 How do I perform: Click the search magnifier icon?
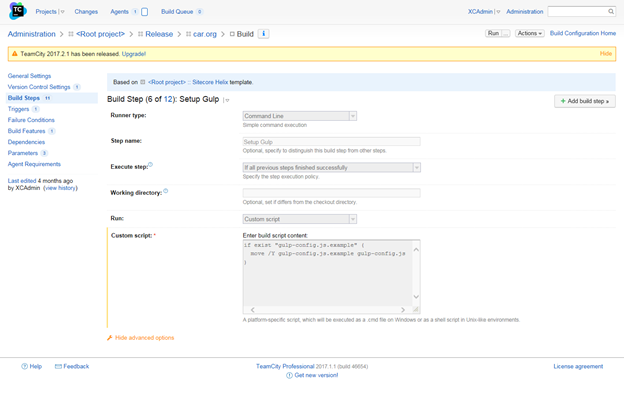(611, 12)
